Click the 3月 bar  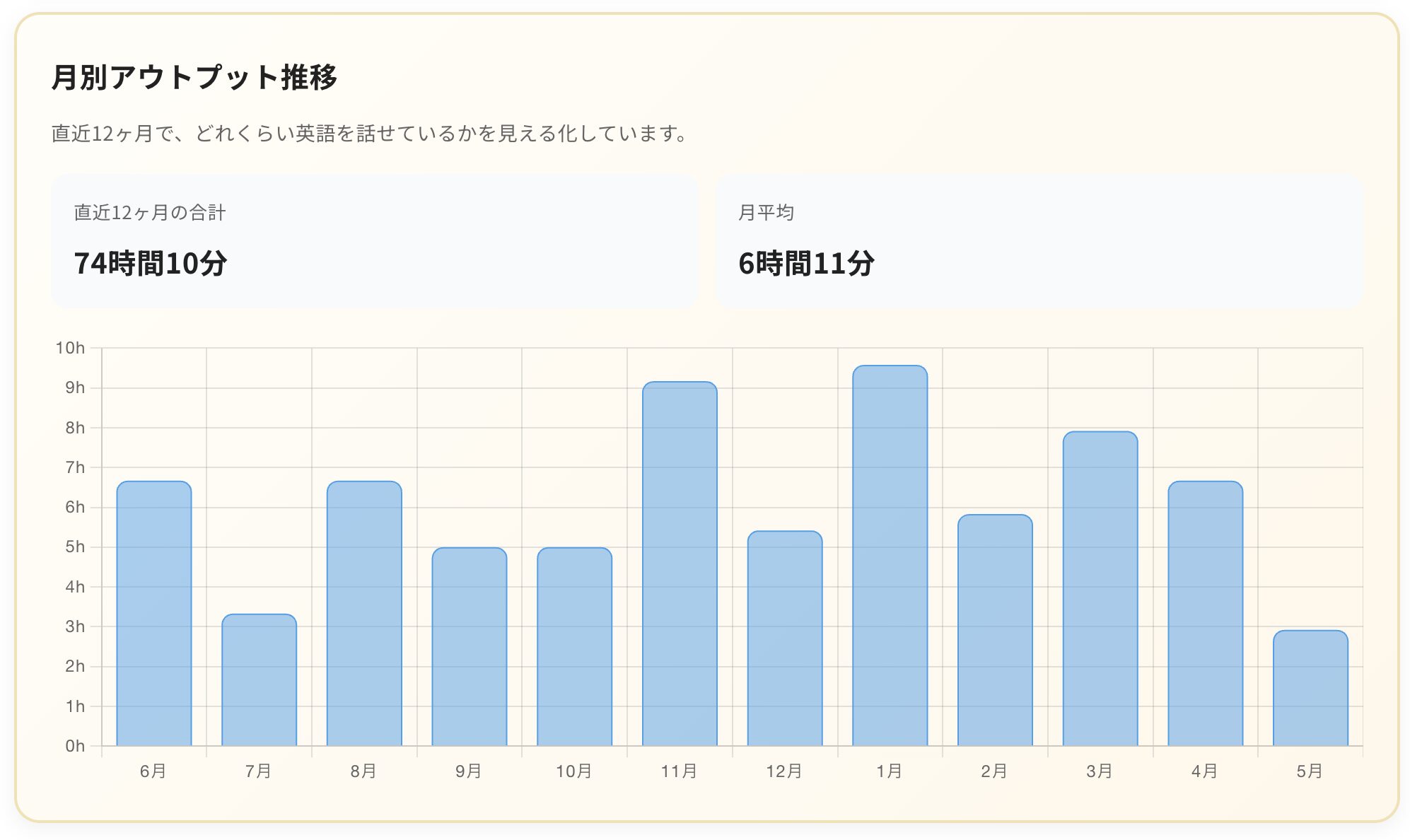[1100, 588]
